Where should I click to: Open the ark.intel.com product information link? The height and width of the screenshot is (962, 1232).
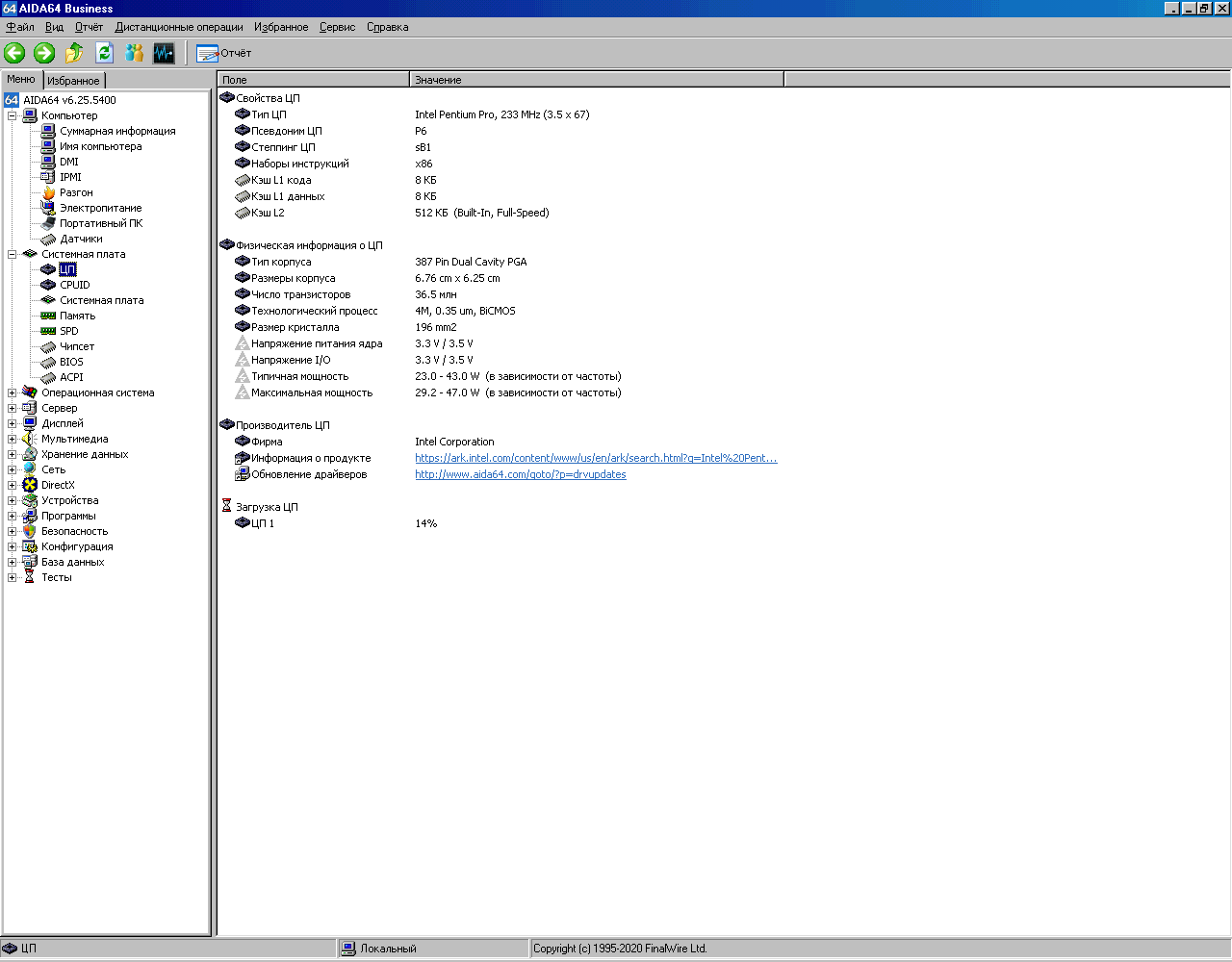point(596,458)
